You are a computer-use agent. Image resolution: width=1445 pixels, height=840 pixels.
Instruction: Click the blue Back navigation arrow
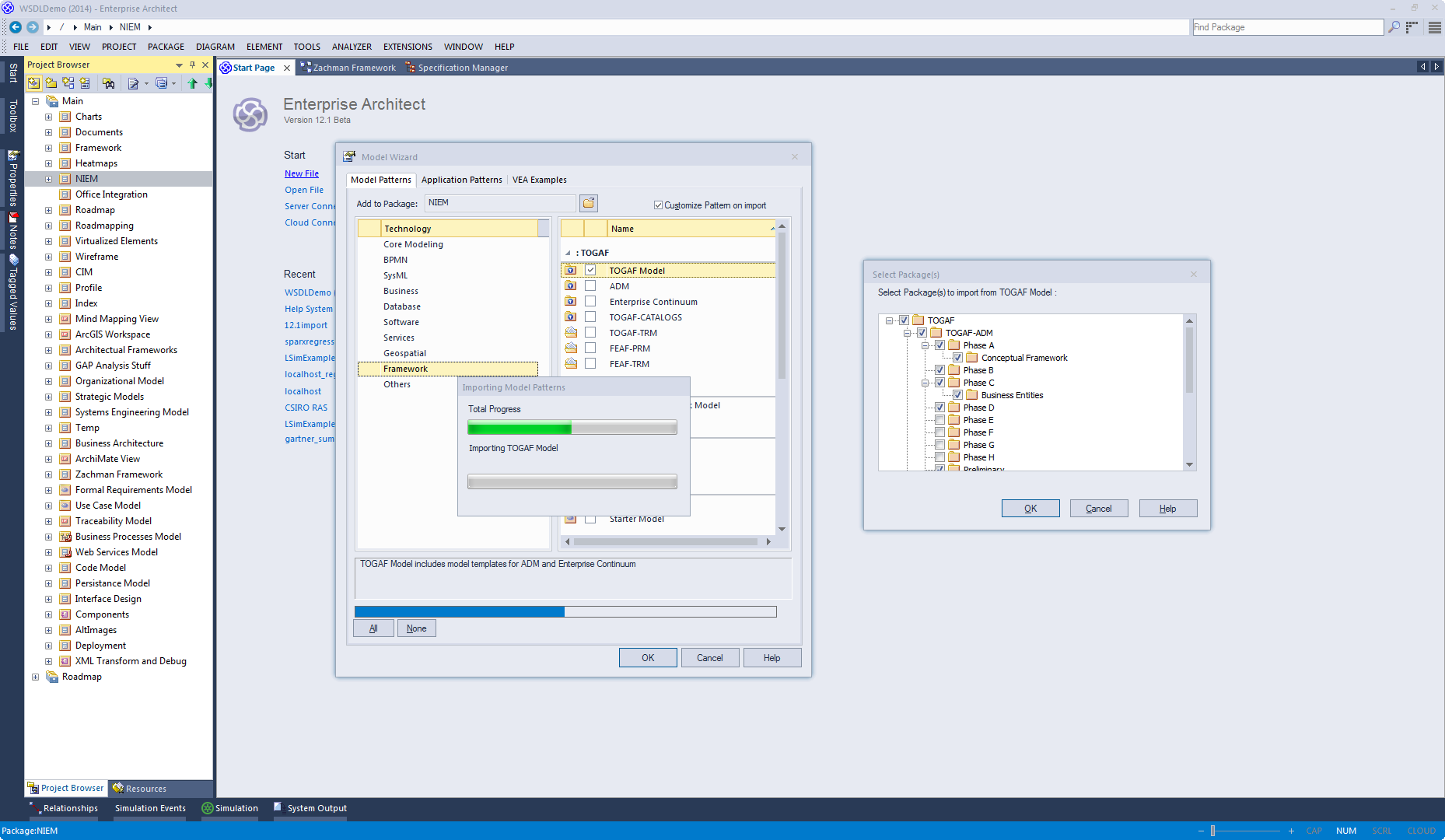coord(15,27)
